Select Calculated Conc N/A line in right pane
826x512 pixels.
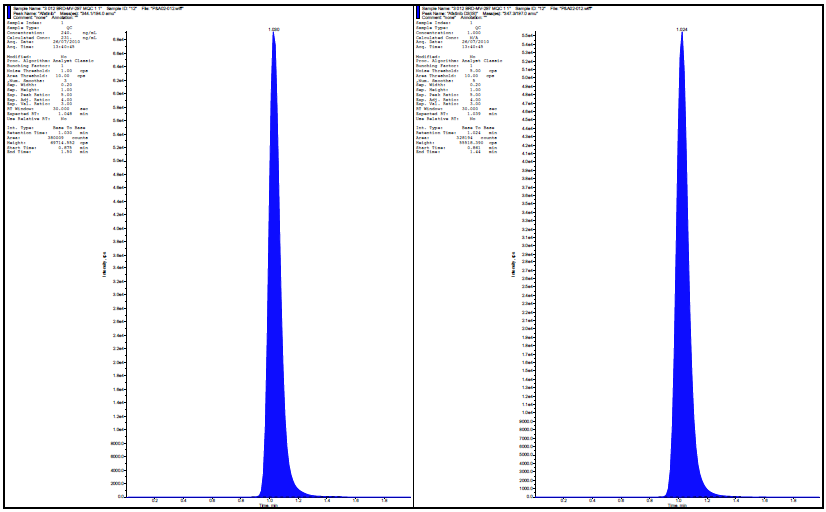(458, 40)
